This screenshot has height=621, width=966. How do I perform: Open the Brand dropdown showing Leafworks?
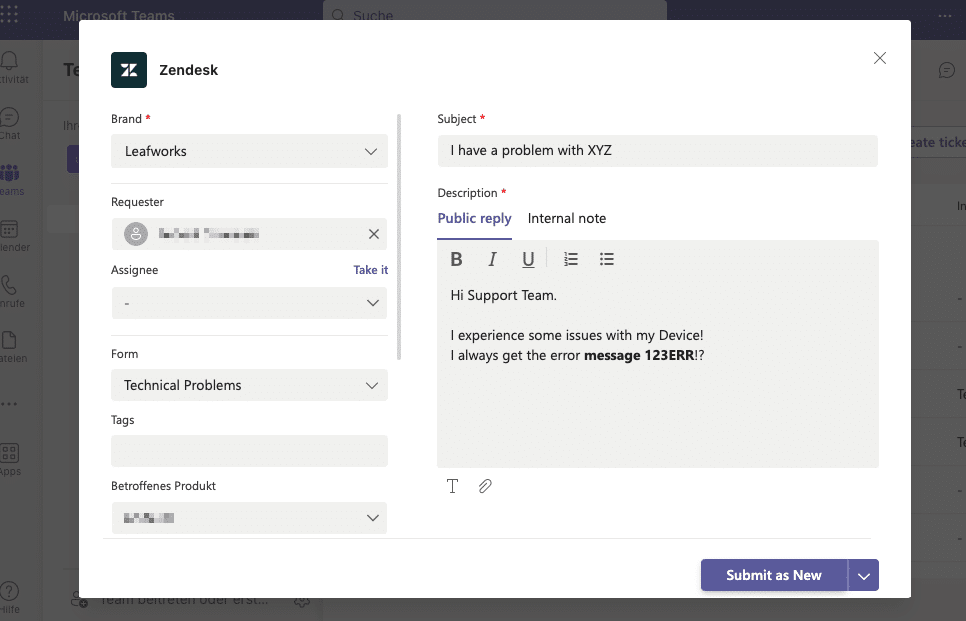pyautogui.click(x=248, y=151)
